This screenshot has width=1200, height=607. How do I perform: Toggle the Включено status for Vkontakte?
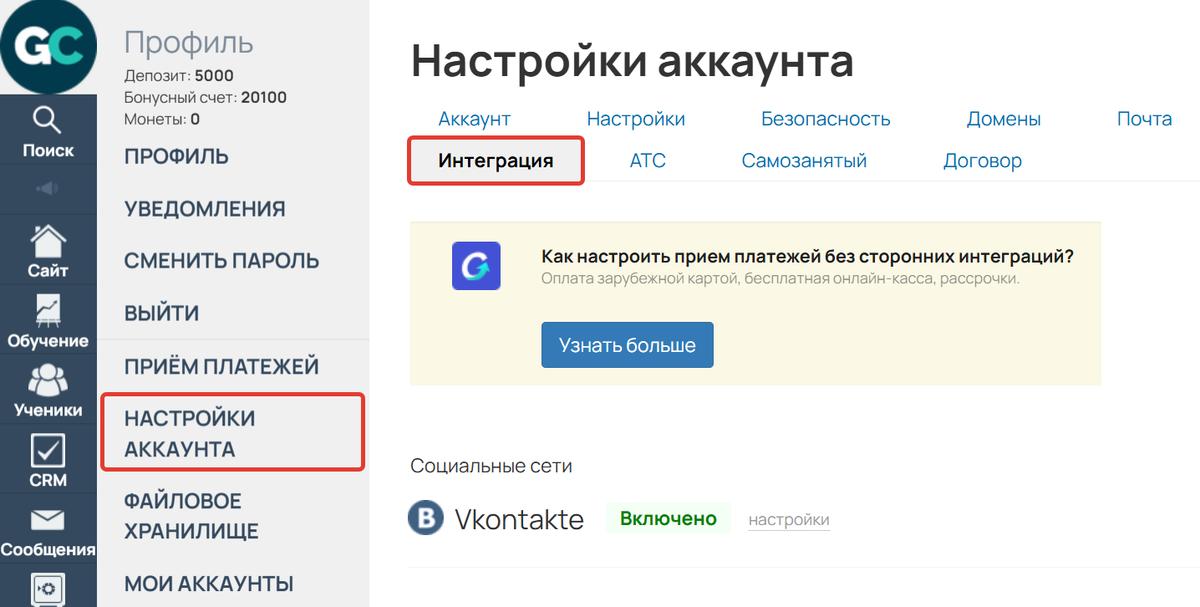[668, 518]
